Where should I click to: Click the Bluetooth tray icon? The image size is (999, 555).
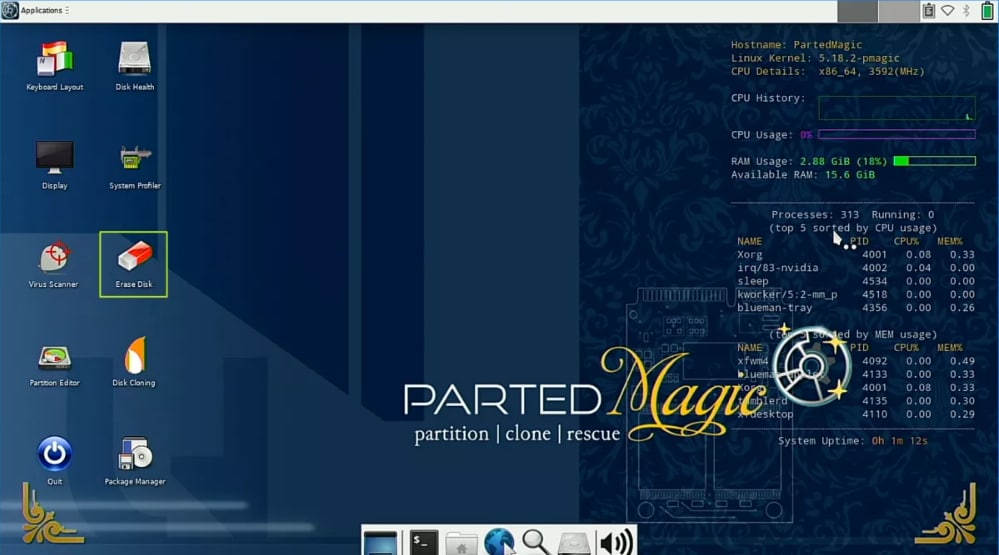967,10
